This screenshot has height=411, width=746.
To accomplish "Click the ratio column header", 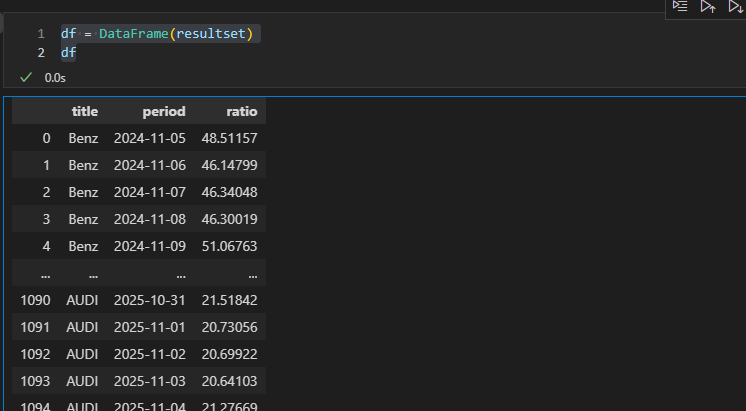I will (x=242, y=111).
